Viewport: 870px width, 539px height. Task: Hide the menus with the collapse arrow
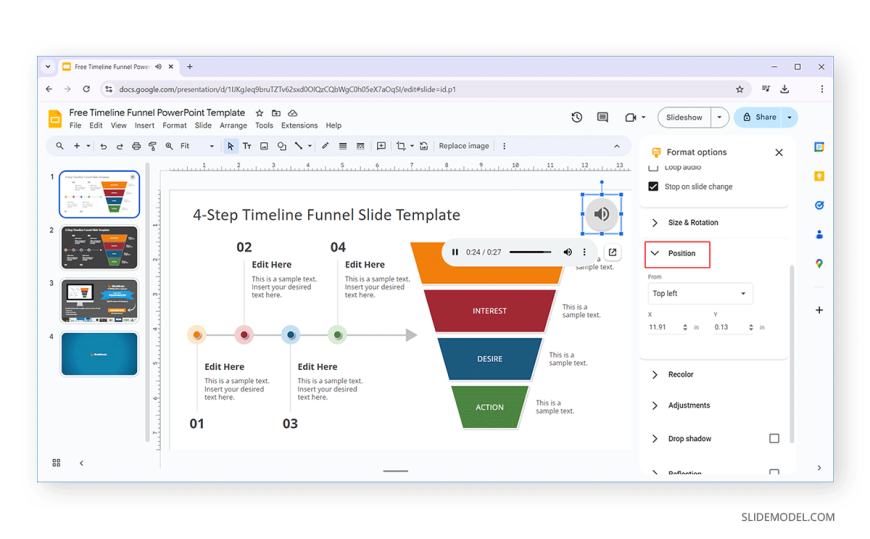[617, 146]
